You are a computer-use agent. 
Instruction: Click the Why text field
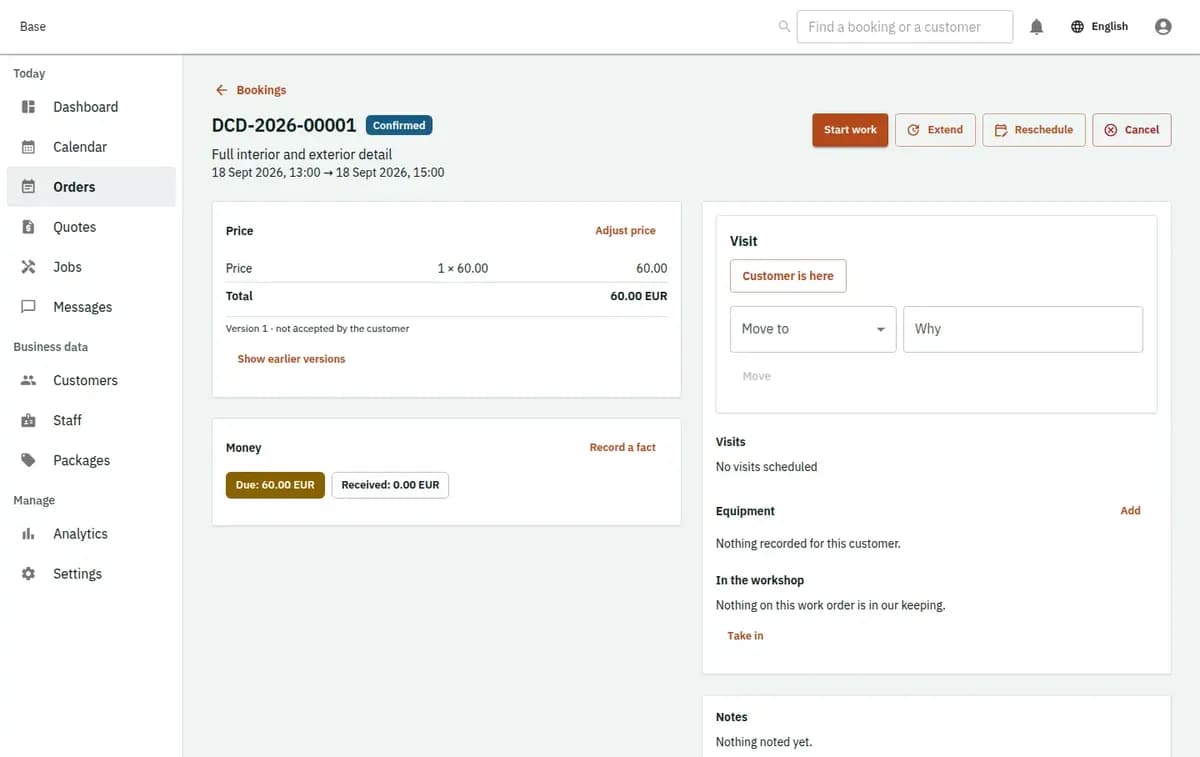pyautogui.click(x=1023, y=329)
